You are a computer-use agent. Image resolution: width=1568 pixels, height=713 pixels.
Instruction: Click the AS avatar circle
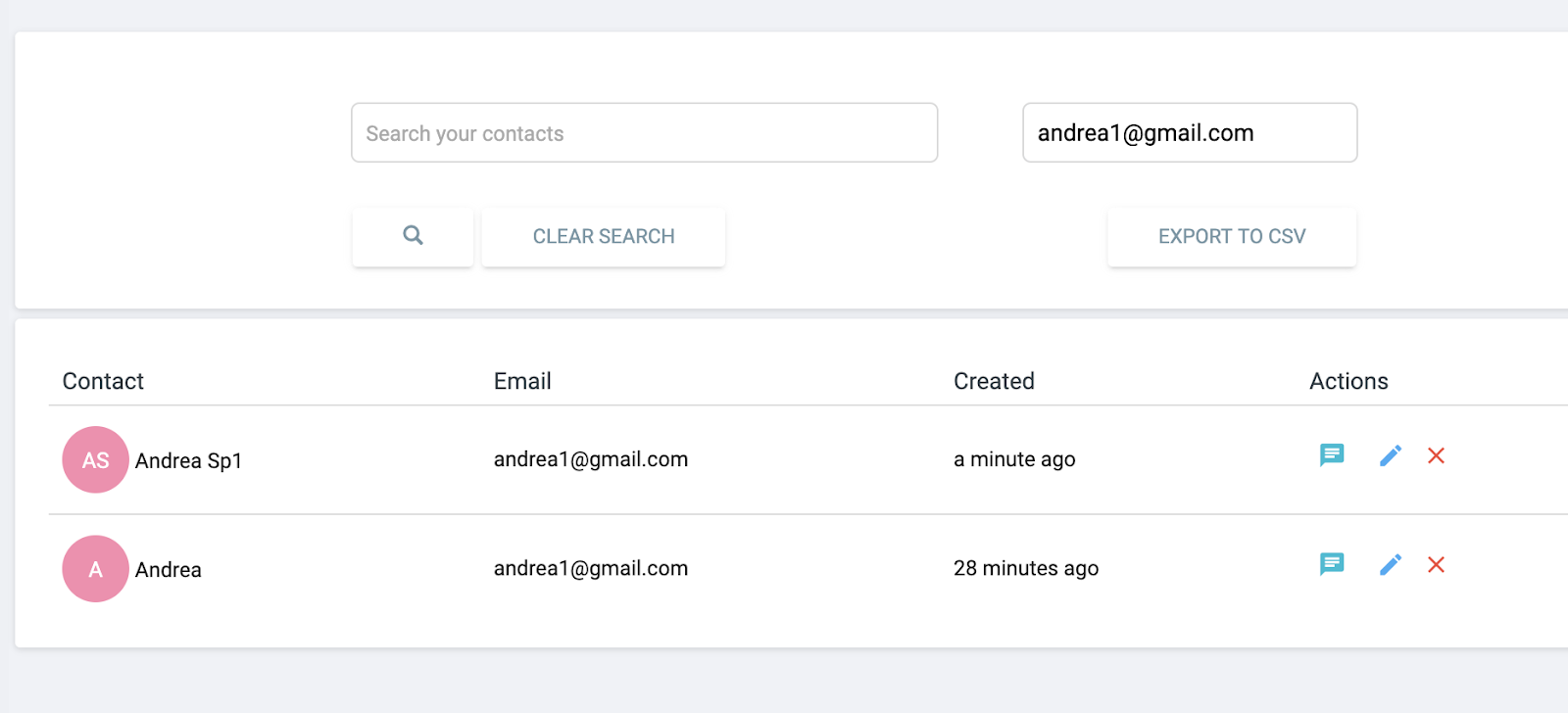(x=95, y=459)
